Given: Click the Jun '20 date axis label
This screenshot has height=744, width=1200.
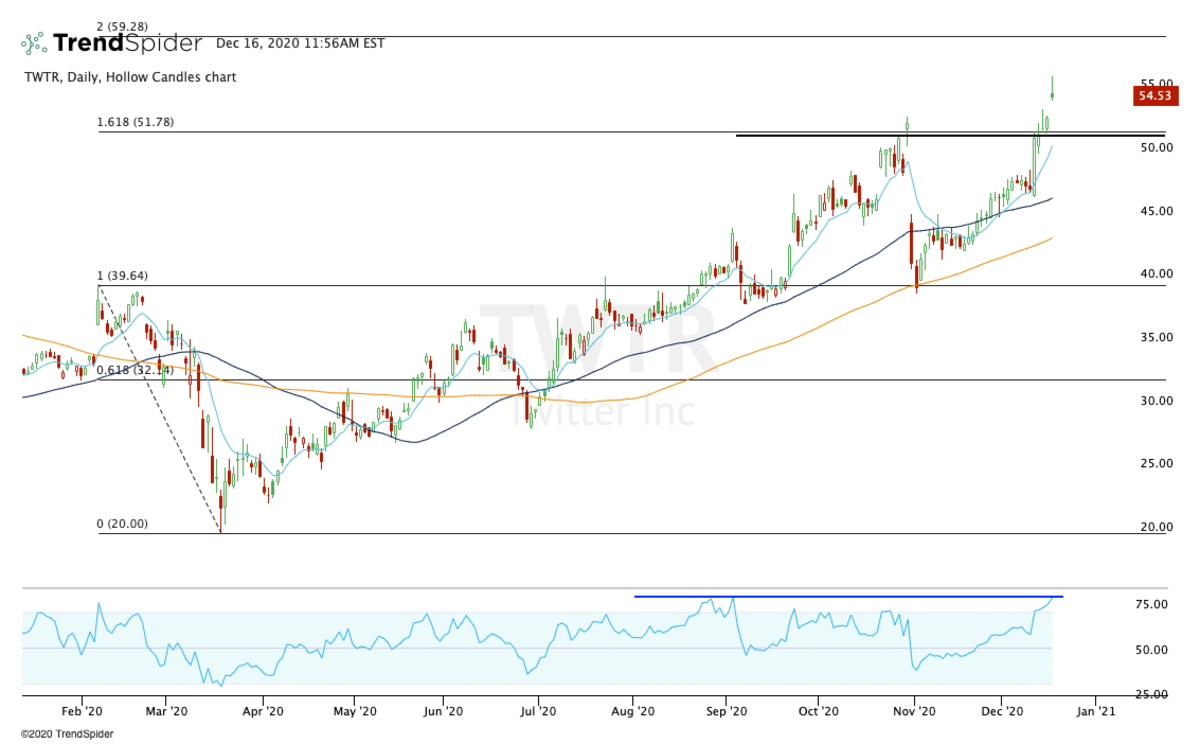Looking at the screenshot, I should coord(444,711).
